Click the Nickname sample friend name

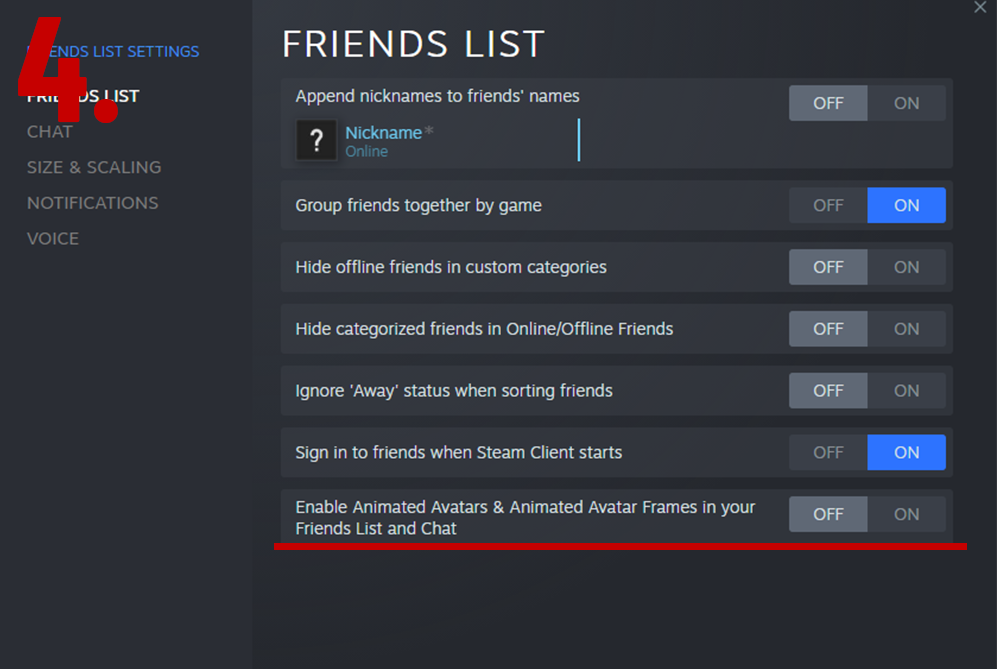pos(383,133)
